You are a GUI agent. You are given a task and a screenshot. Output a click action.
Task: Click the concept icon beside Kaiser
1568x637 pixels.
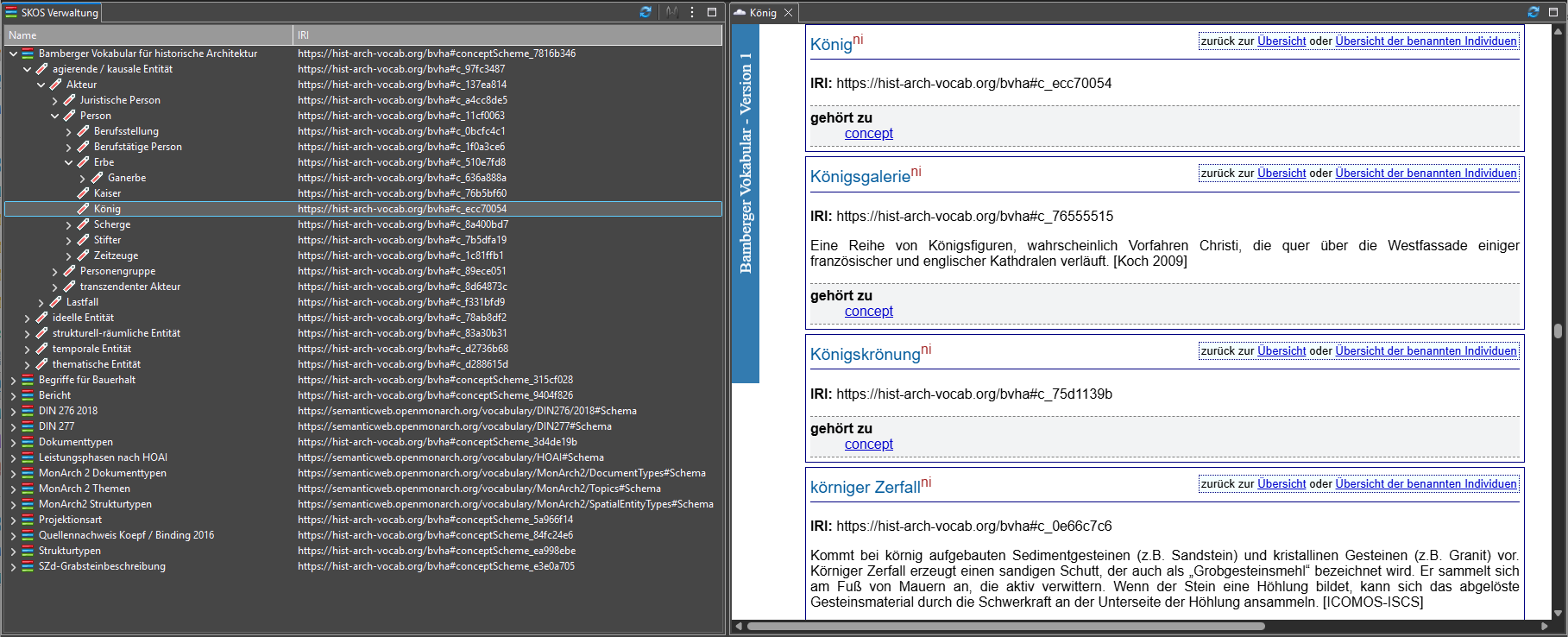pos(83,193)
